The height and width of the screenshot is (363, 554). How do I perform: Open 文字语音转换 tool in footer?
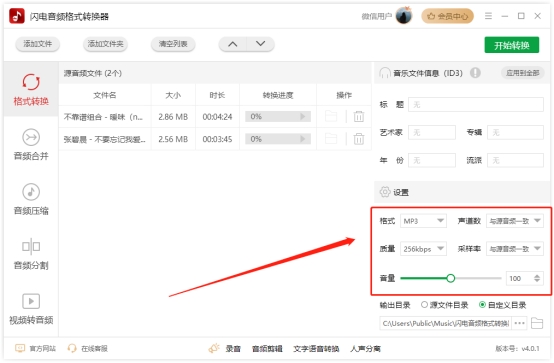[316, 349]
